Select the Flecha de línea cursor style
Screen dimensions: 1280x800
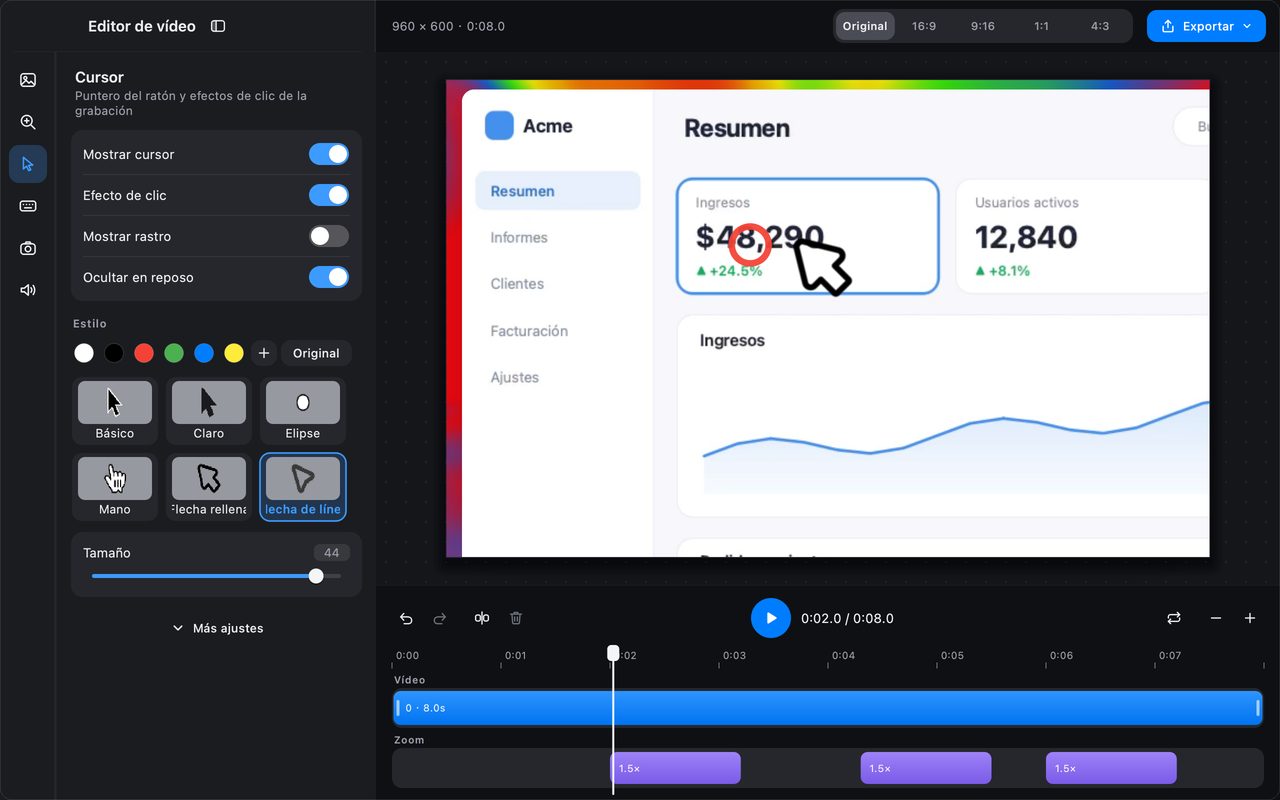303,487
